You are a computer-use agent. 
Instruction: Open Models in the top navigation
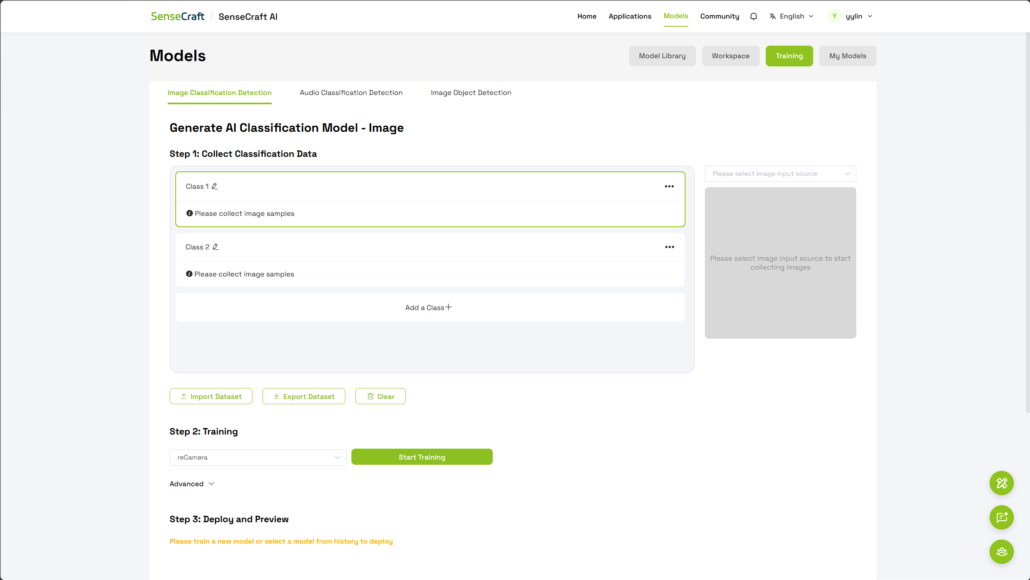click(675, 16)
